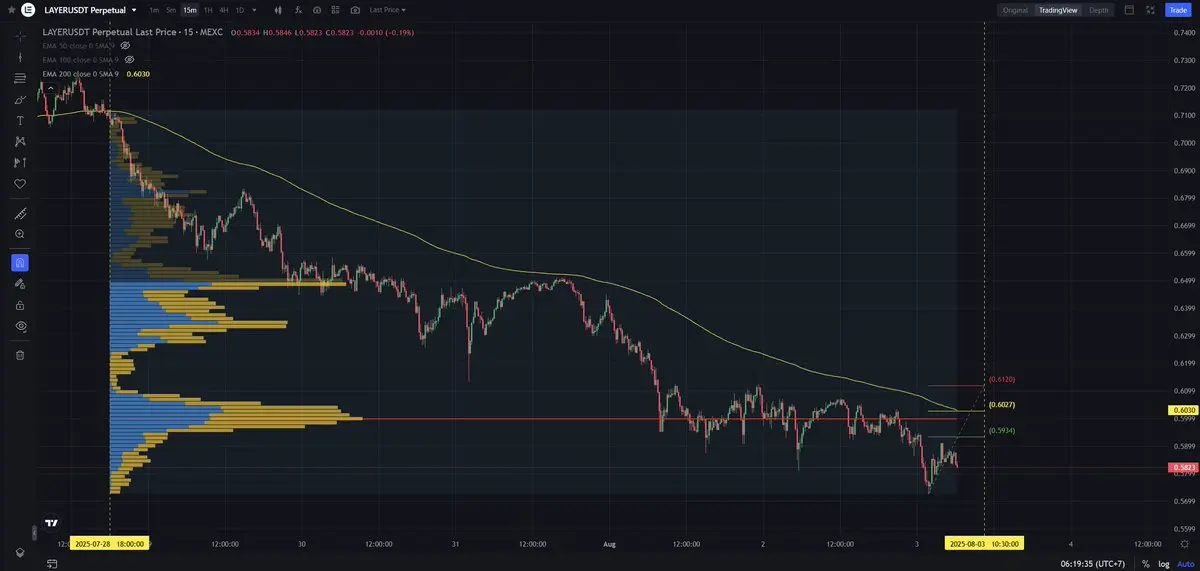
Task: Open the chart layout grid icon
Action: pyautogui.click(x=336, y=10)
